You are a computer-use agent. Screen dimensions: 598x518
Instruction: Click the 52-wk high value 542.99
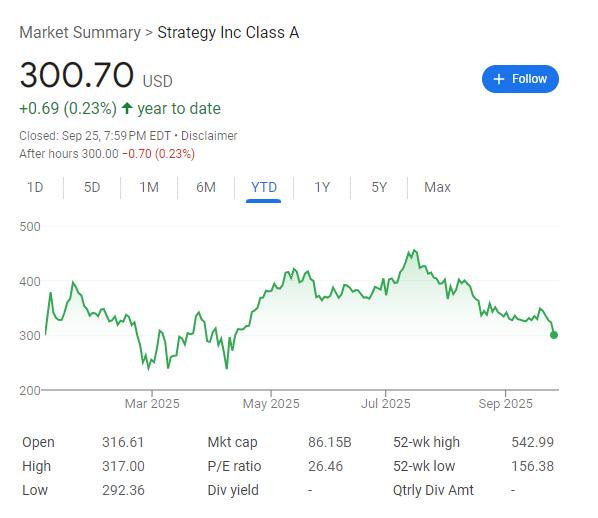tap(532, 442)
